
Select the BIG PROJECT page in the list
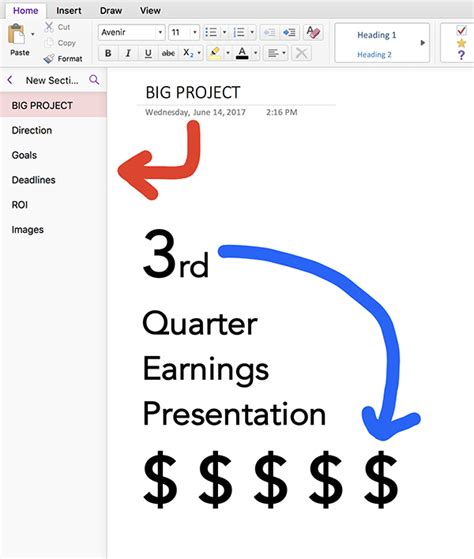(x=53, y=105)
